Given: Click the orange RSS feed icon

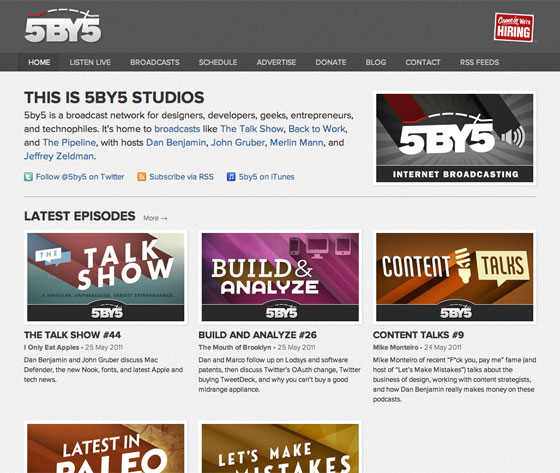Looking at the screenshot, I should (x=142, y=176).
